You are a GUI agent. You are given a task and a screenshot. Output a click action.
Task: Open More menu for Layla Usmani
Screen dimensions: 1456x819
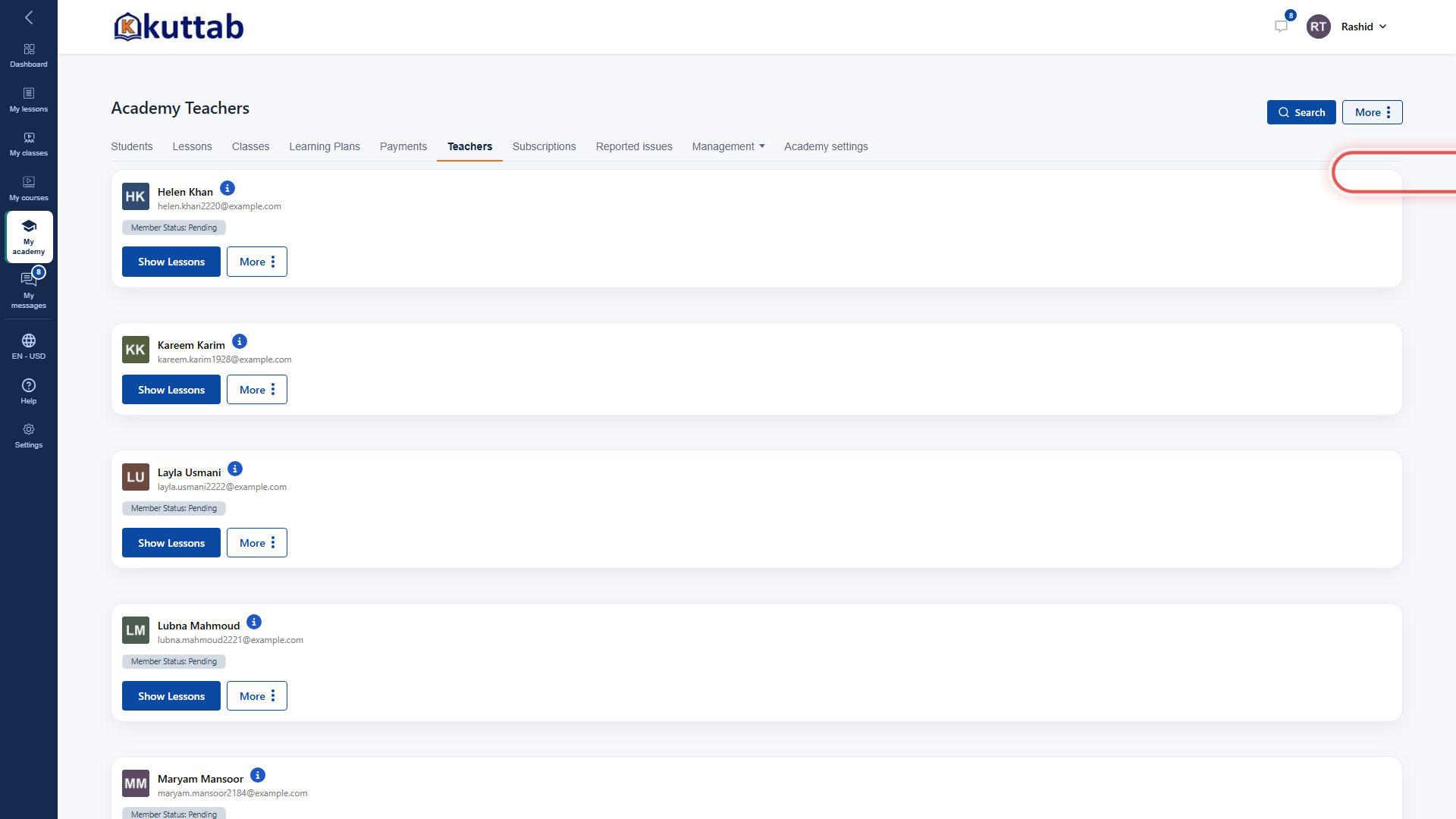(256, 543)
